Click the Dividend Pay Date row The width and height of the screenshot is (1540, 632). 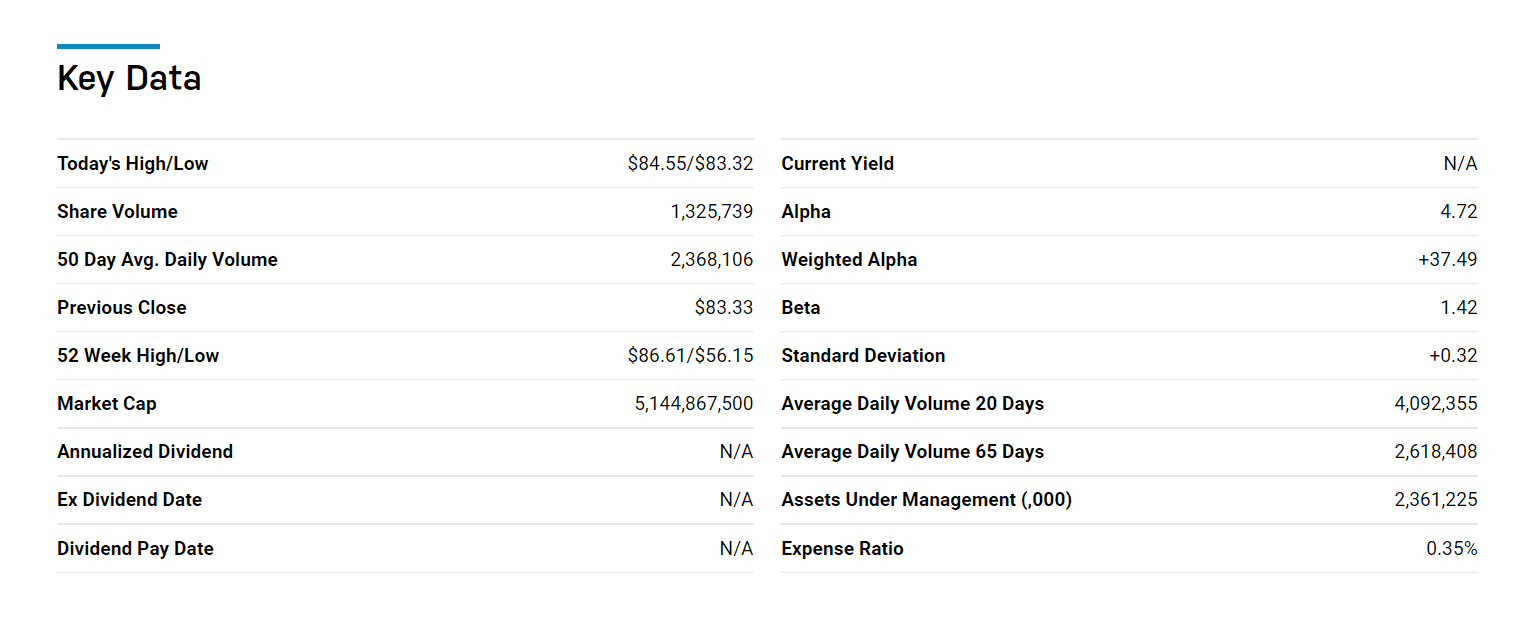pos(135,548)
